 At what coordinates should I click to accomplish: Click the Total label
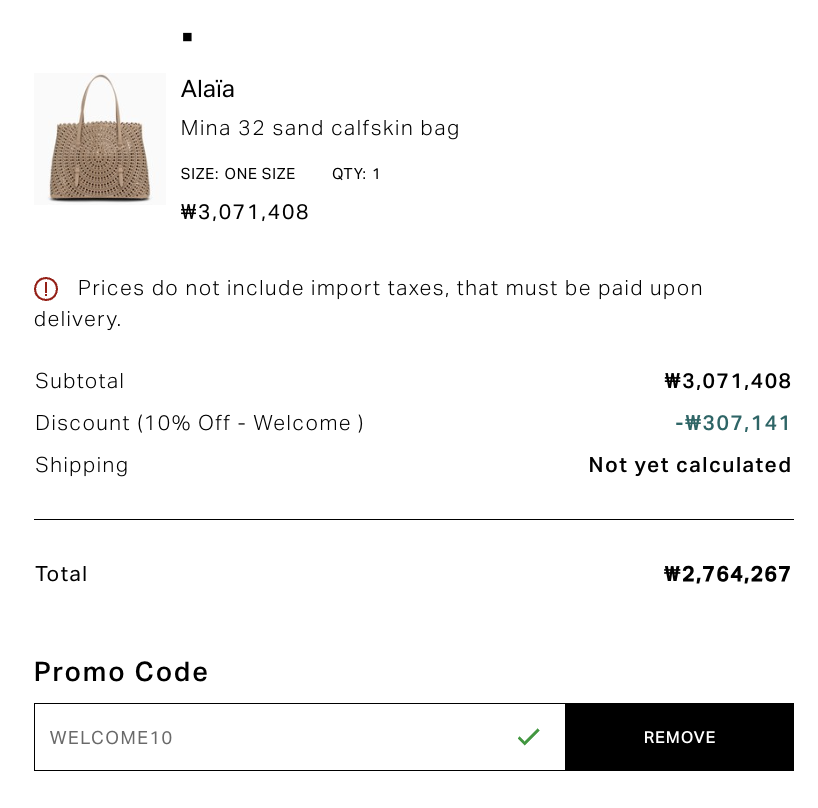[61, 574]
